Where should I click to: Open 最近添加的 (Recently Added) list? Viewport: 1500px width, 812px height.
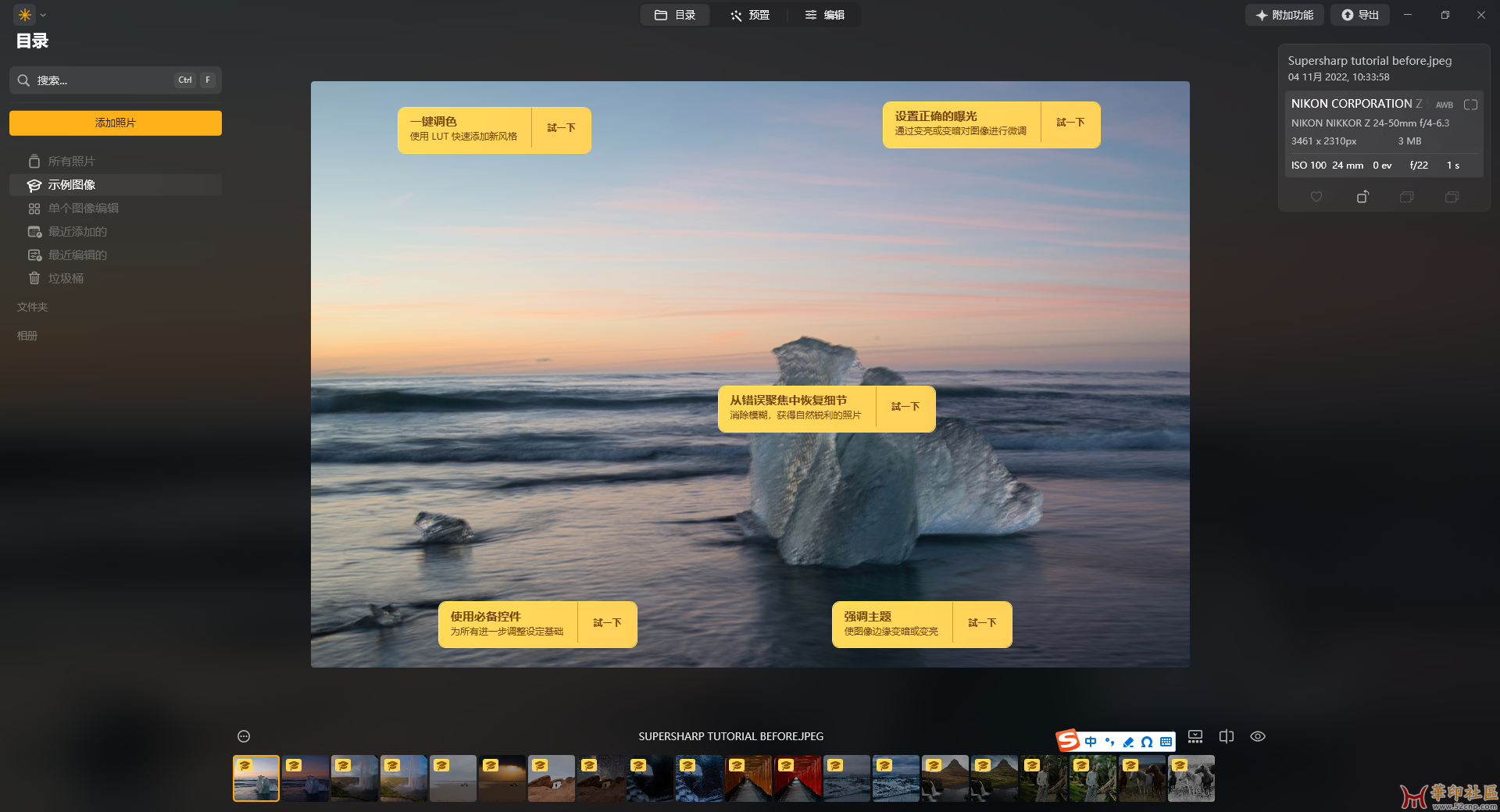77,232
